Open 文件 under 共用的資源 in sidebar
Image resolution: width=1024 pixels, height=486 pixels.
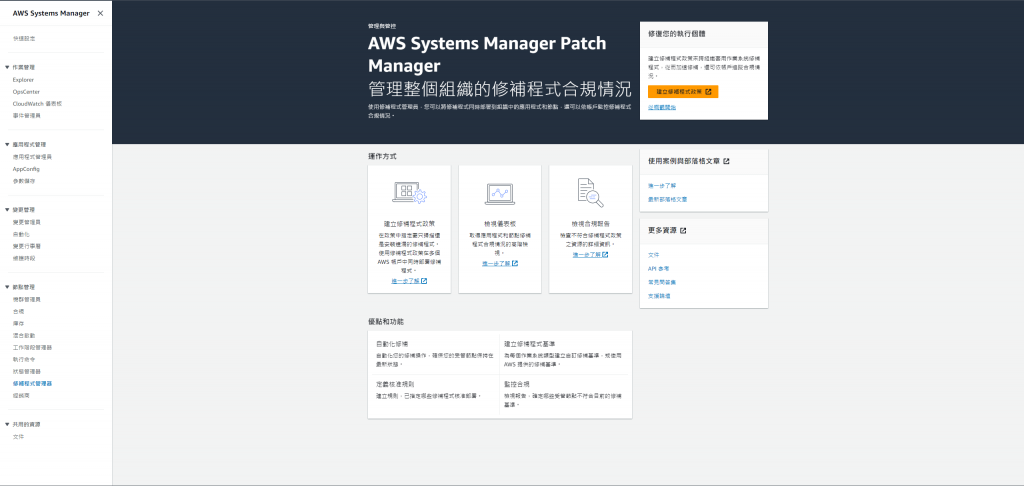click(x=18, y=436)
